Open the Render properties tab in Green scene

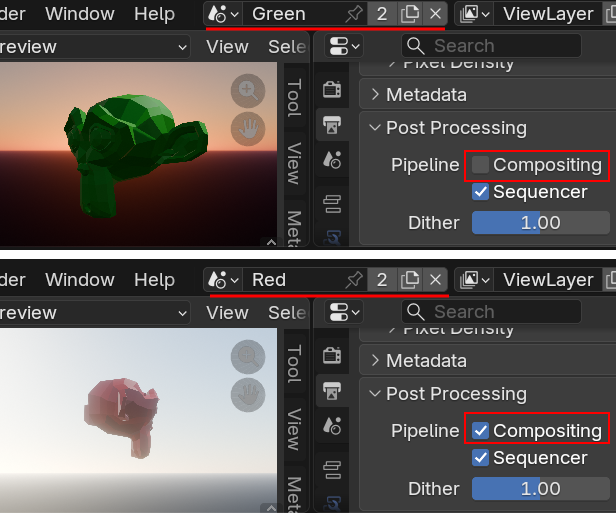pos(332,89)
